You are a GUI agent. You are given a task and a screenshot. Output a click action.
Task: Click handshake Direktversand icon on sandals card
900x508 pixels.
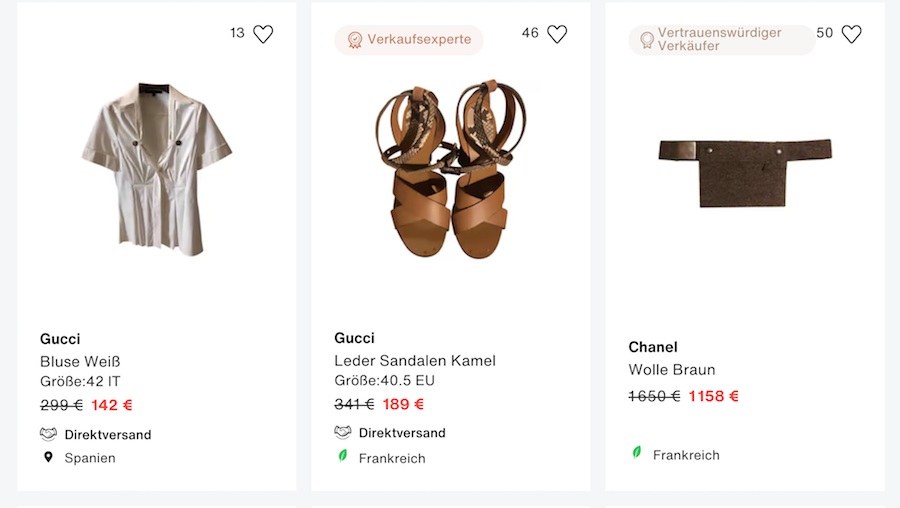point(343,432)
